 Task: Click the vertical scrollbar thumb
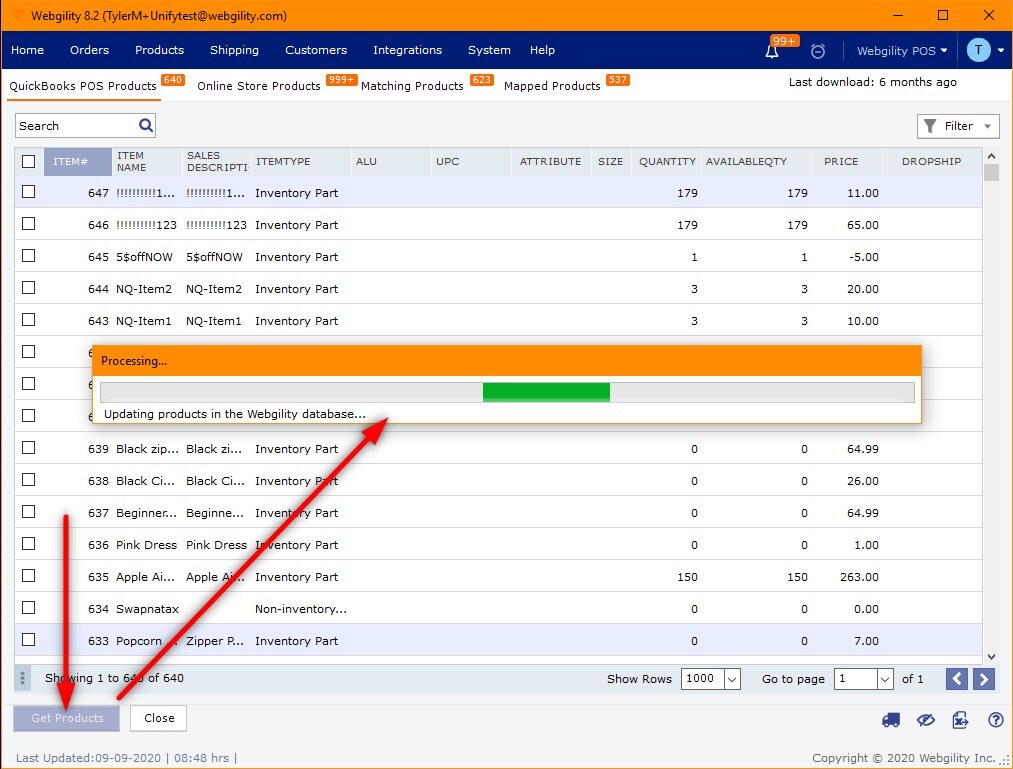point(991,173)
